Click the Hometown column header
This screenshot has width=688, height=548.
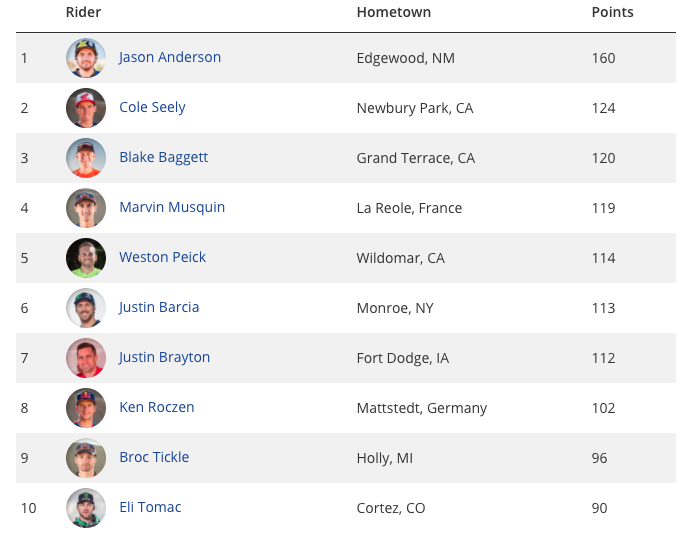(393, 13)
